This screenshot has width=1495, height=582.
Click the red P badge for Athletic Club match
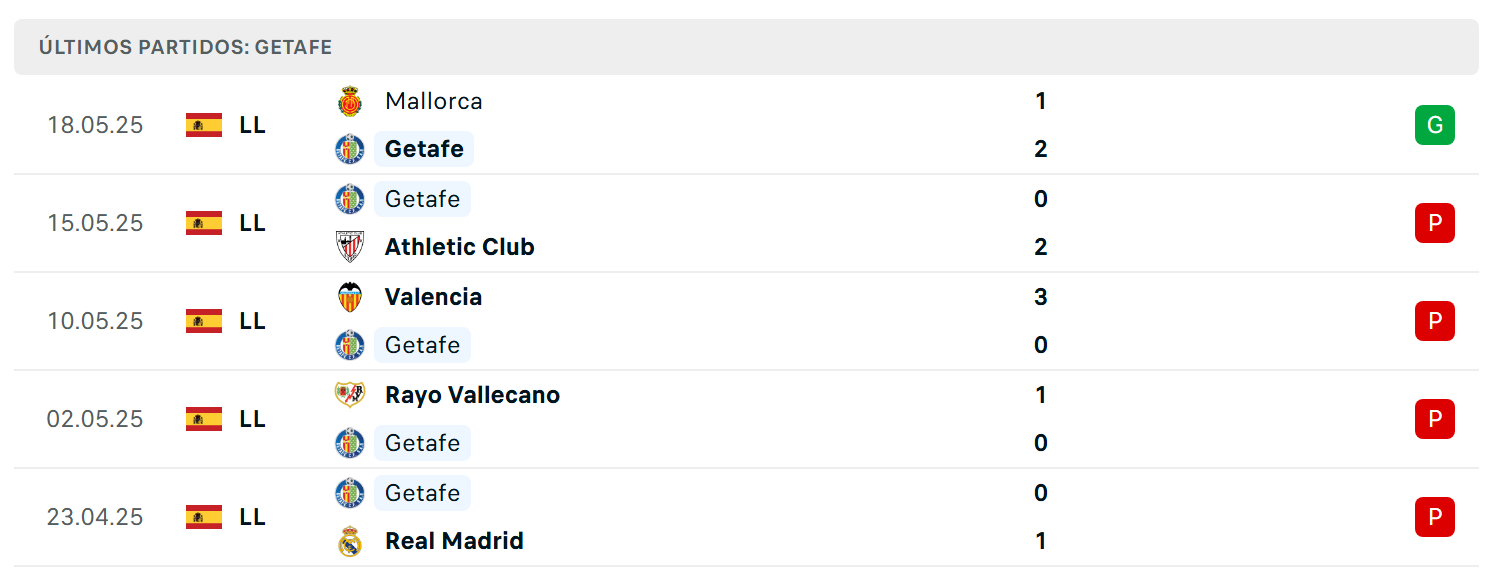pyautogui.click(x=1434, y=223)
